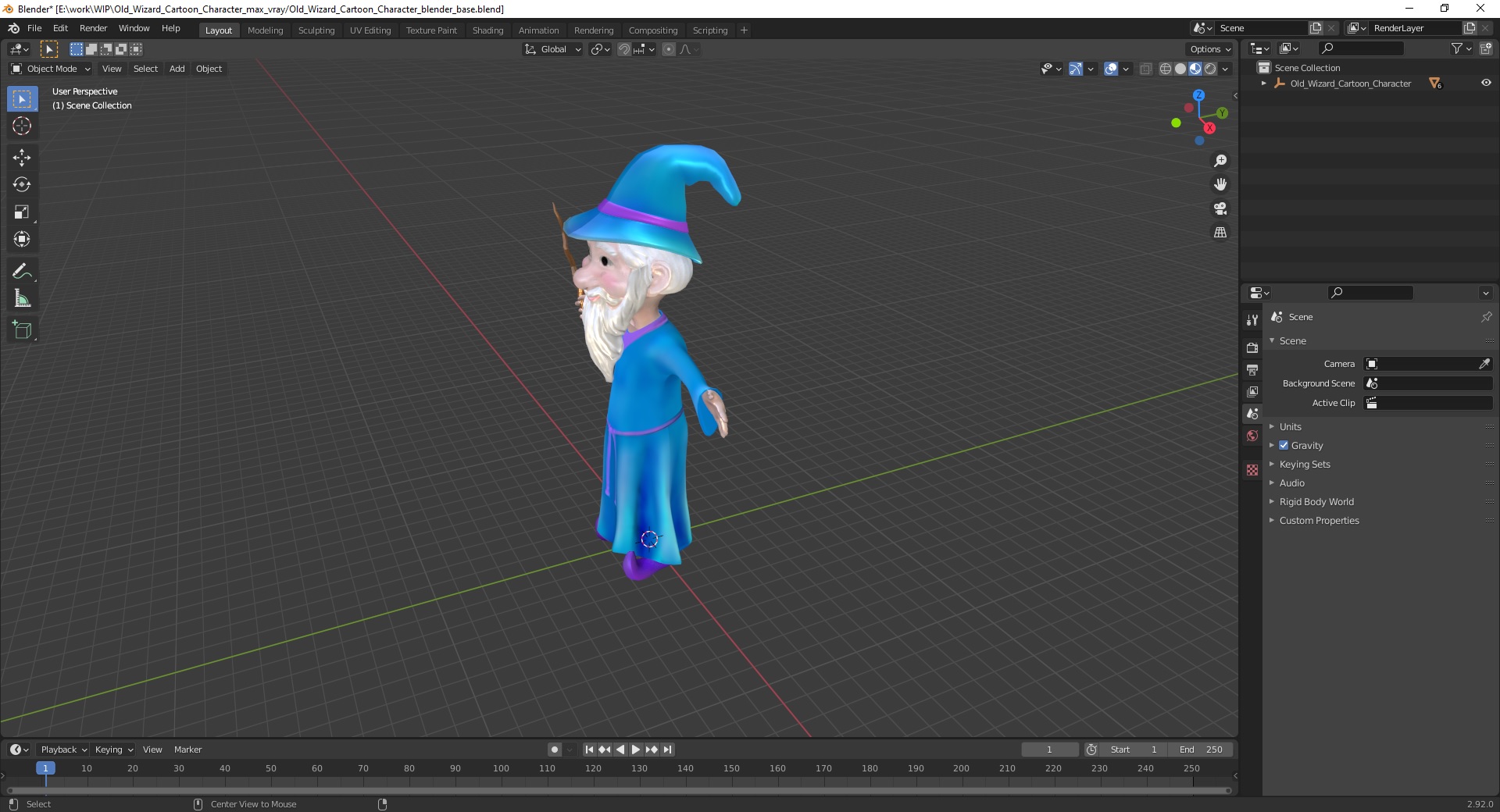
Task: Click the pan view hand icon
Action: (1220, 185)
